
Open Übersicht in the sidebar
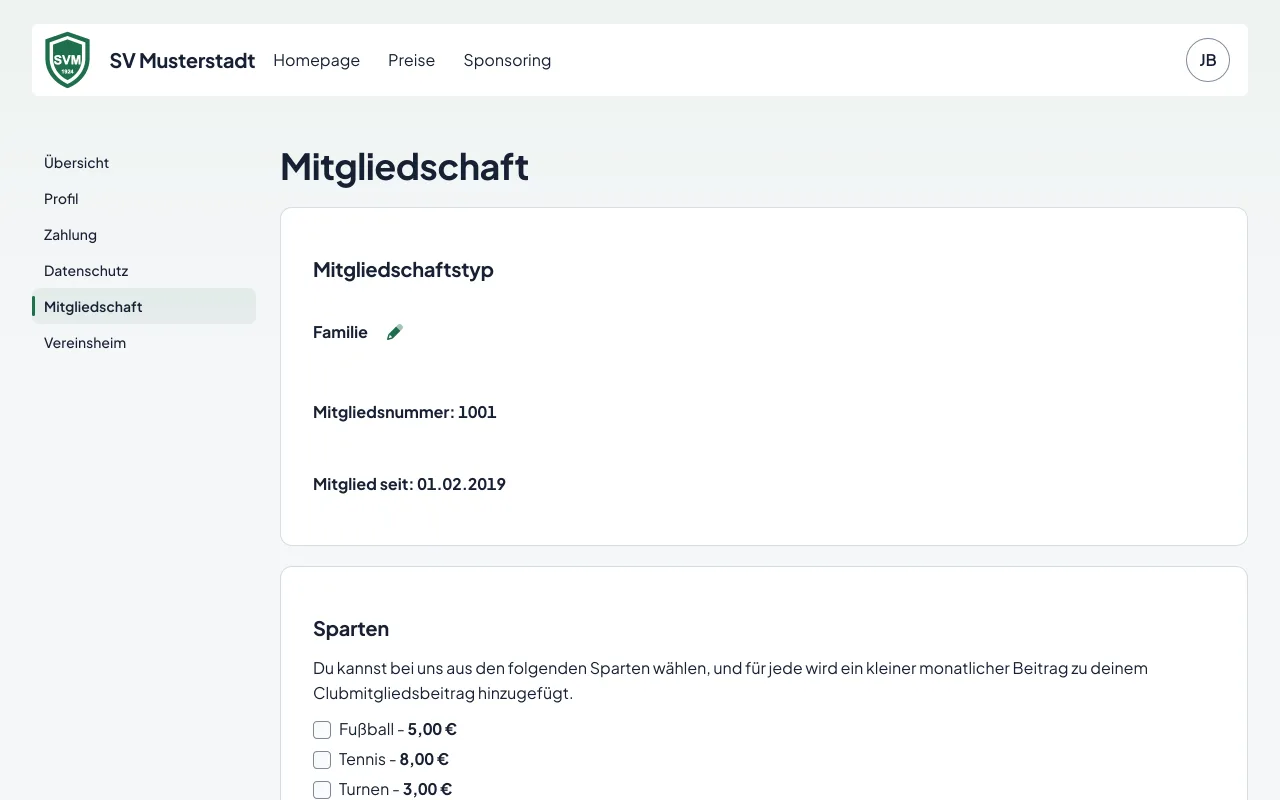(144, 163)
